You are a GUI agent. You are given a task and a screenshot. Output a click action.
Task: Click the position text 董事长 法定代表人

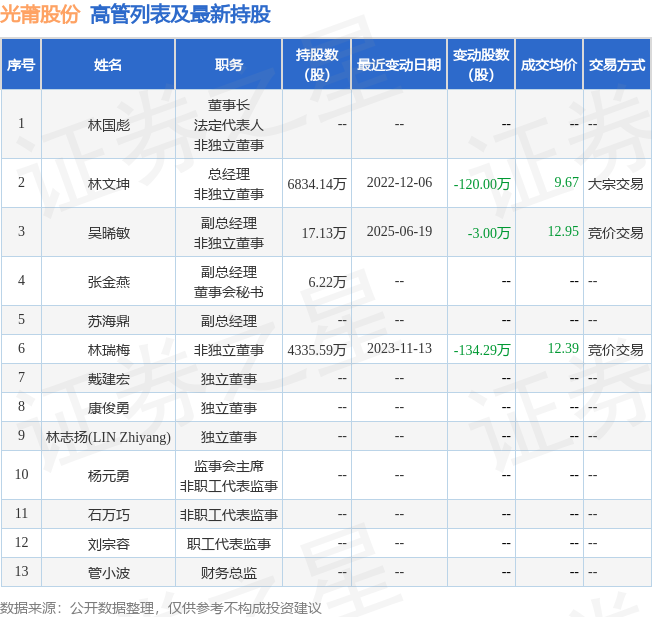tap(229, 115)
